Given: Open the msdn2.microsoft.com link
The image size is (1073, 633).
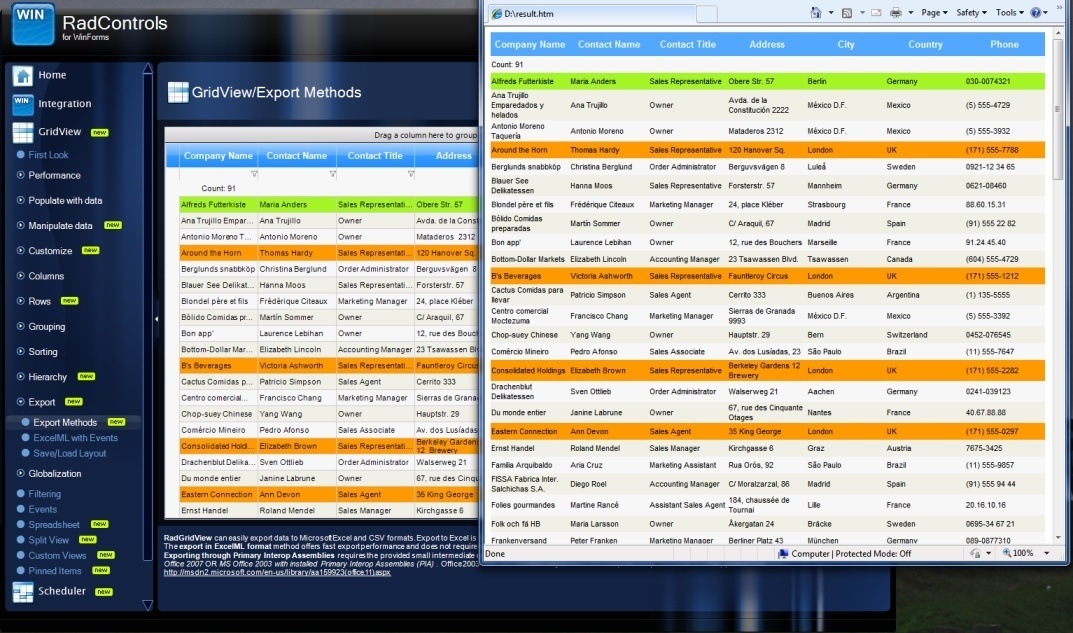Looking at the screenshot, I should [277, 572].
